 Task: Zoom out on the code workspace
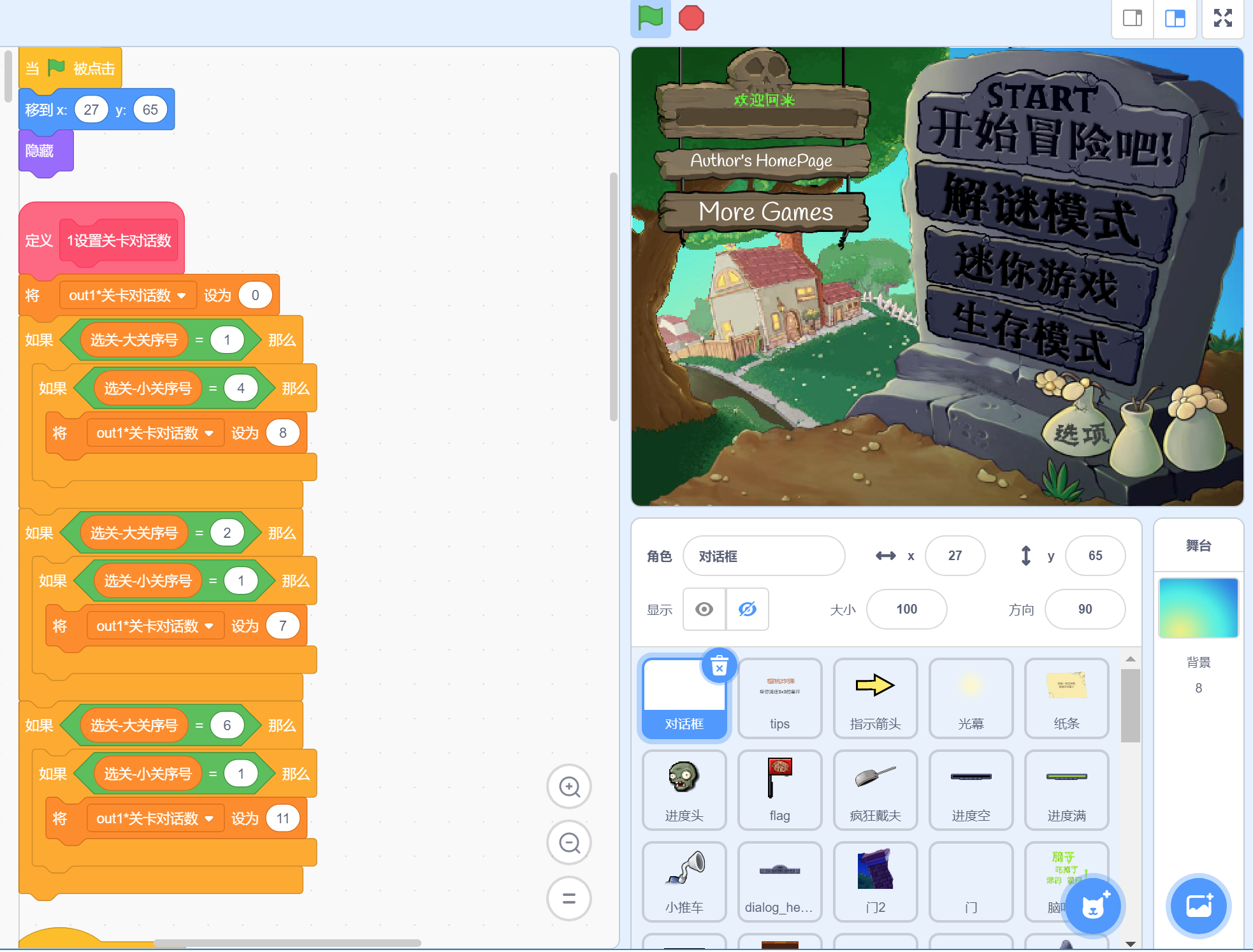pos(569,843)
